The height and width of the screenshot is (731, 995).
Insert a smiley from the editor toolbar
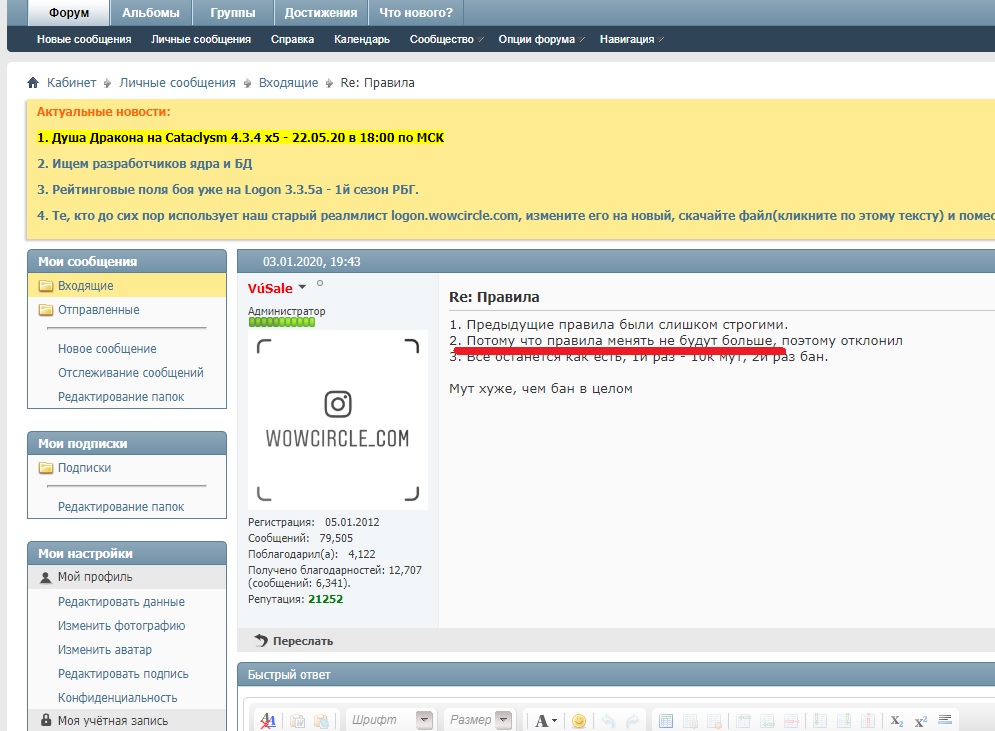pyautogui.click(x=579, y=720)
